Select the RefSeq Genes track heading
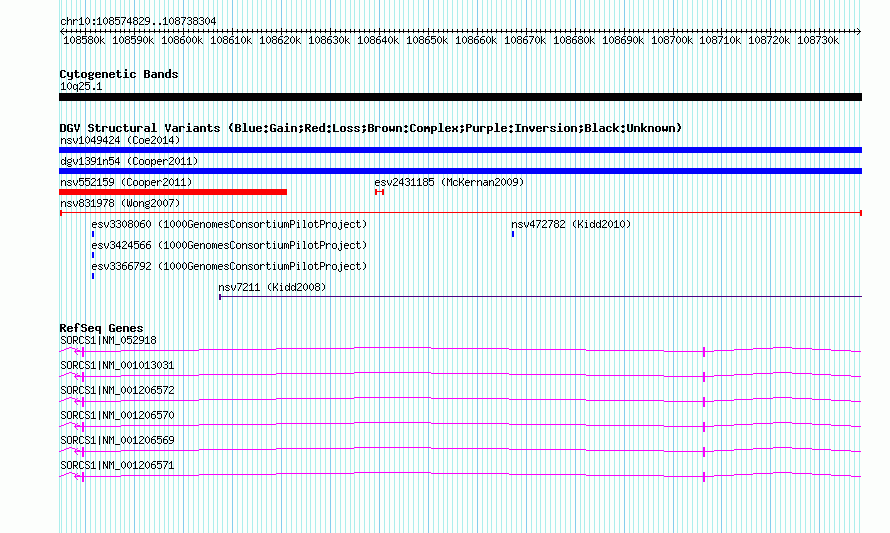The height and width of the screenshot is (533, 890). (101, 328)
